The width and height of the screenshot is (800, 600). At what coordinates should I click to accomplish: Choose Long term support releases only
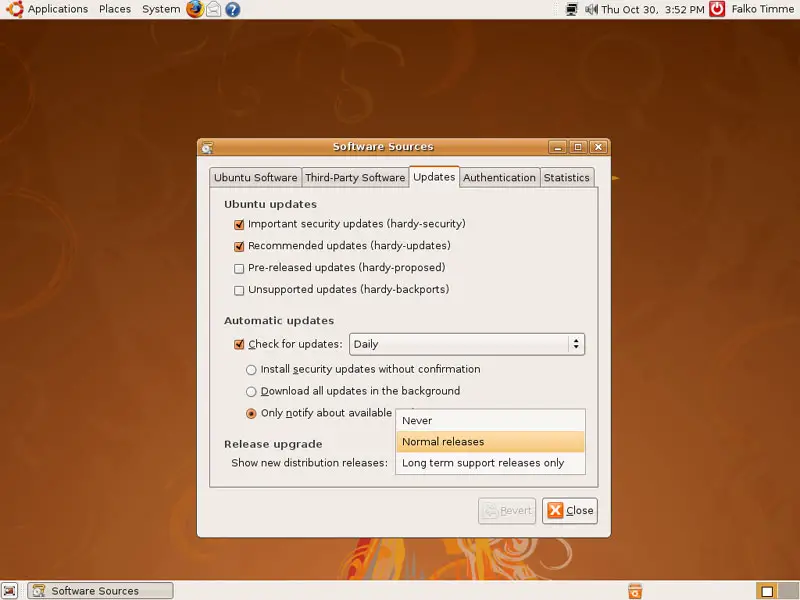coord(483,463)
